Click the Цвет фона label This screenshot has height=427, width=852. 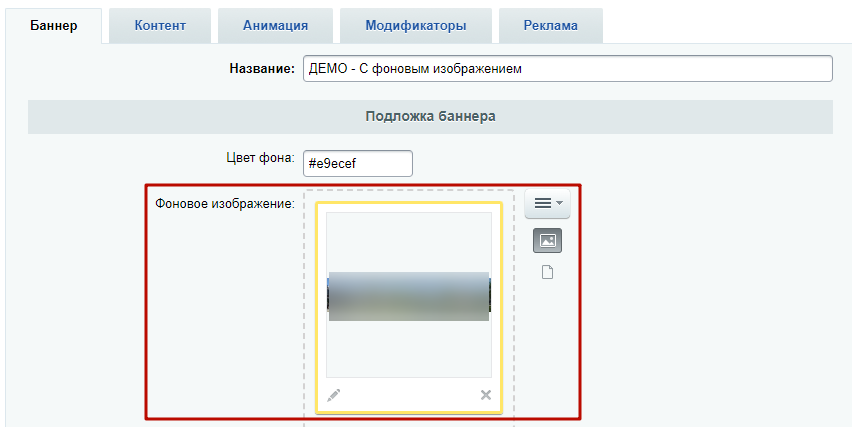pos(258,158)
